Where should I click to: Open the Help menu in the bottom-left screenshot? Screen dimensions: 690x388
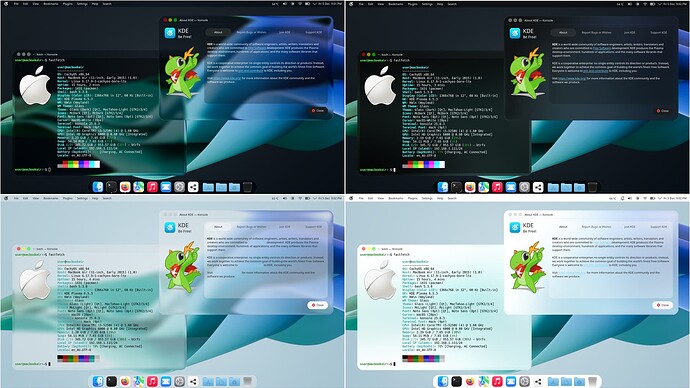pos(95,198)
